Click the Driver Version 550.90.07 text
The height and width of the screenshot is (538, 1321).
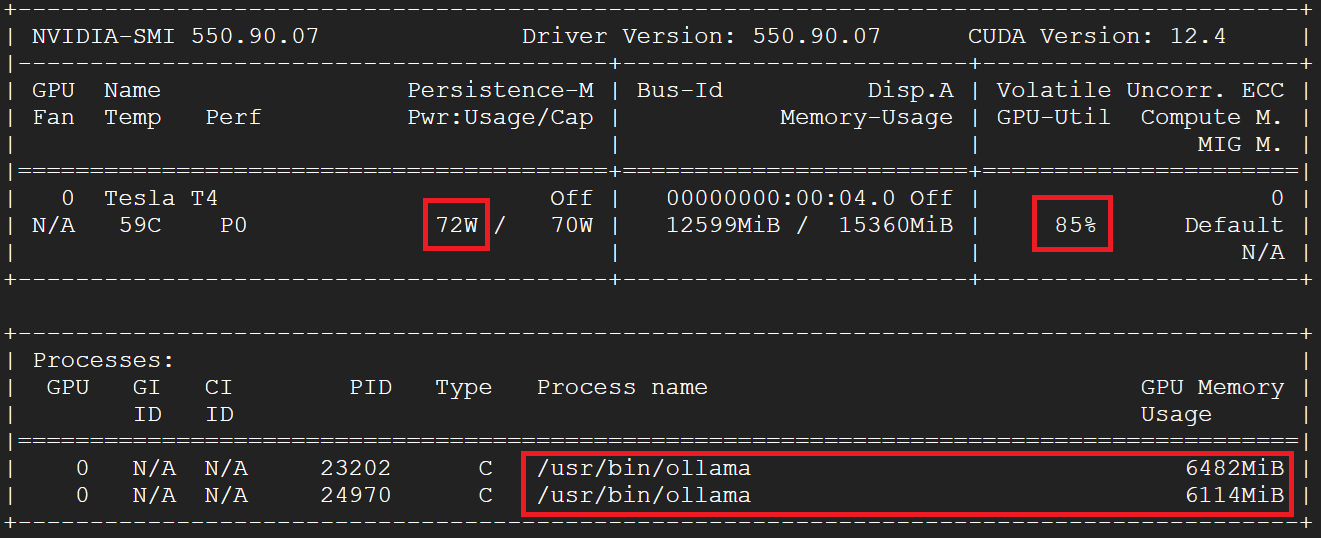[x=701, y=37]
